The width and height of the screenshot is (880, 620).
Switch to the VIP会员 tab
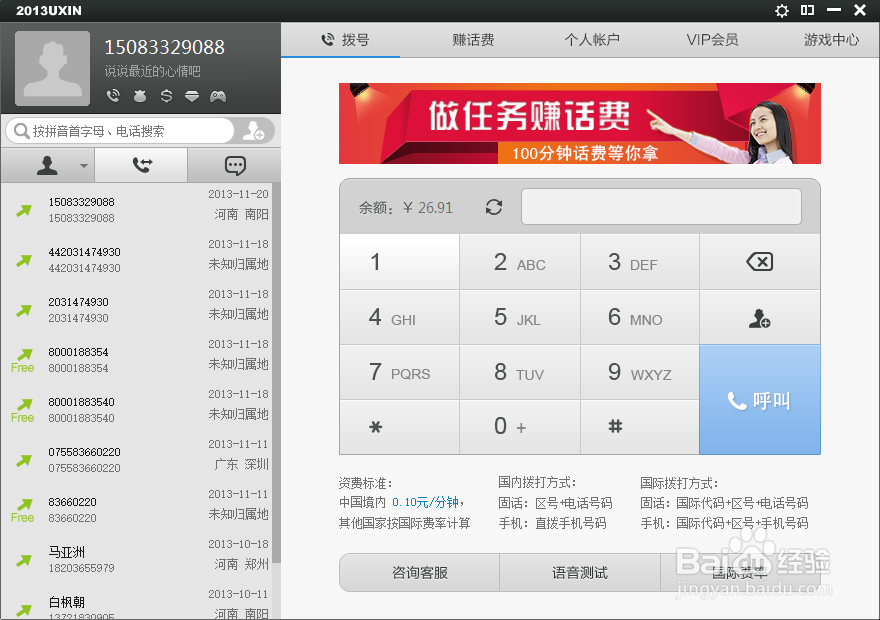(x=712, y=40)
